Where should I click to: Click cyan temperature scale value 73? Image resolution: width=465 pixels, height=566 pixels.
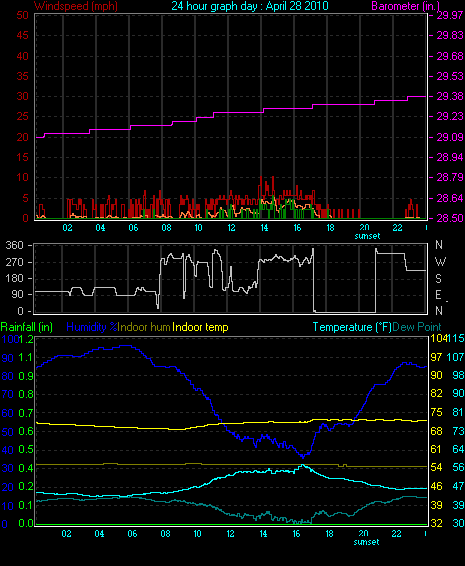458,431
